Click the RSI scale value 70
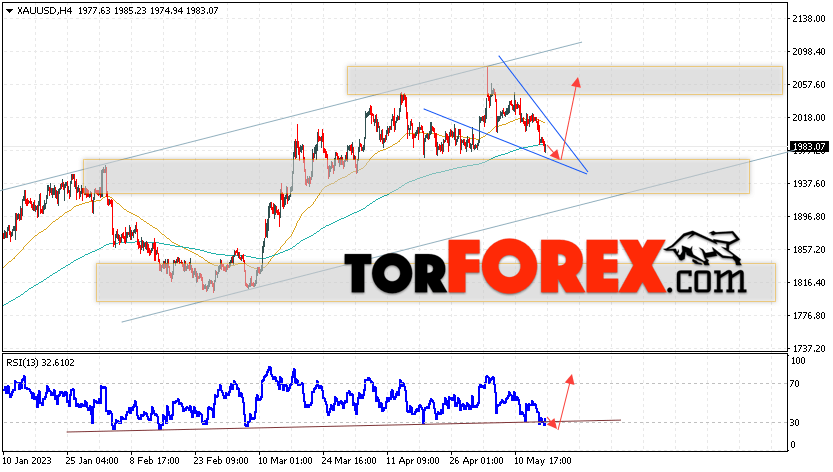The height and width of the screenshot is (472, 833). 795,383
